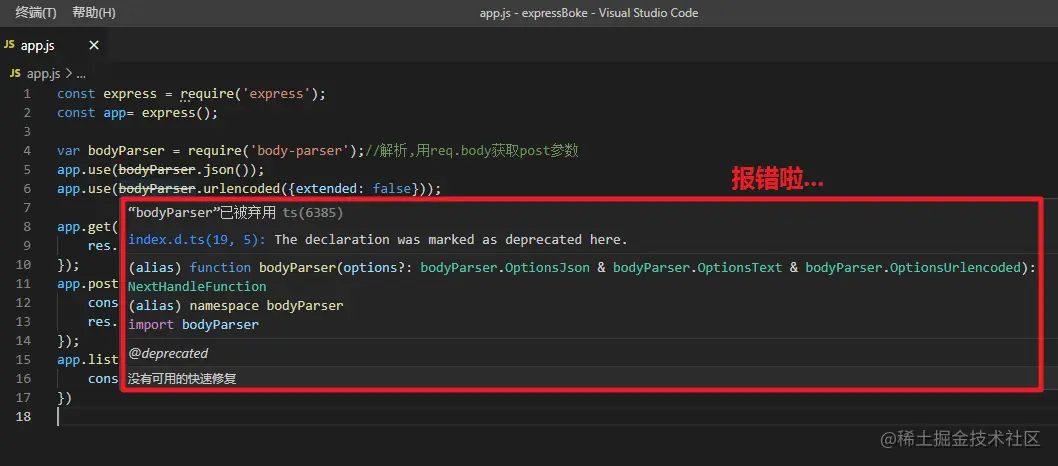Click the struck-through bodyParser on line 5
Image resolution: width=1058 pixels, height=466 pixels.
157,169
